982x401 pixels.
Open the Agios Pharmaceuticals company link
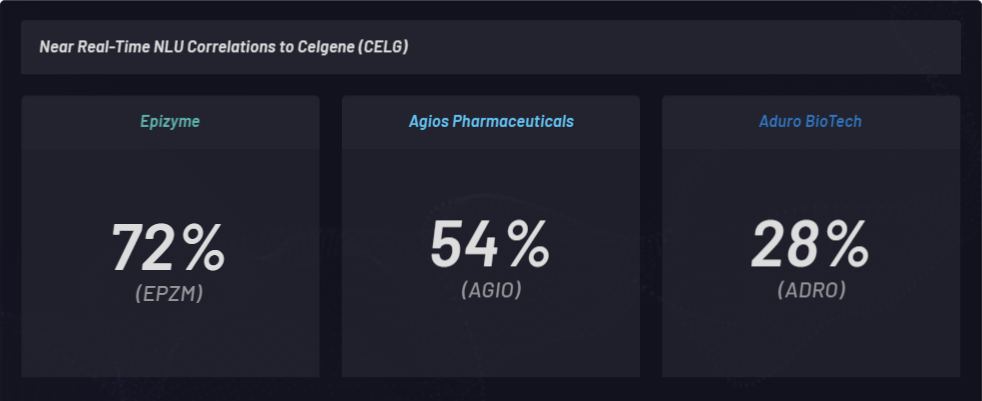click(491, 122)
